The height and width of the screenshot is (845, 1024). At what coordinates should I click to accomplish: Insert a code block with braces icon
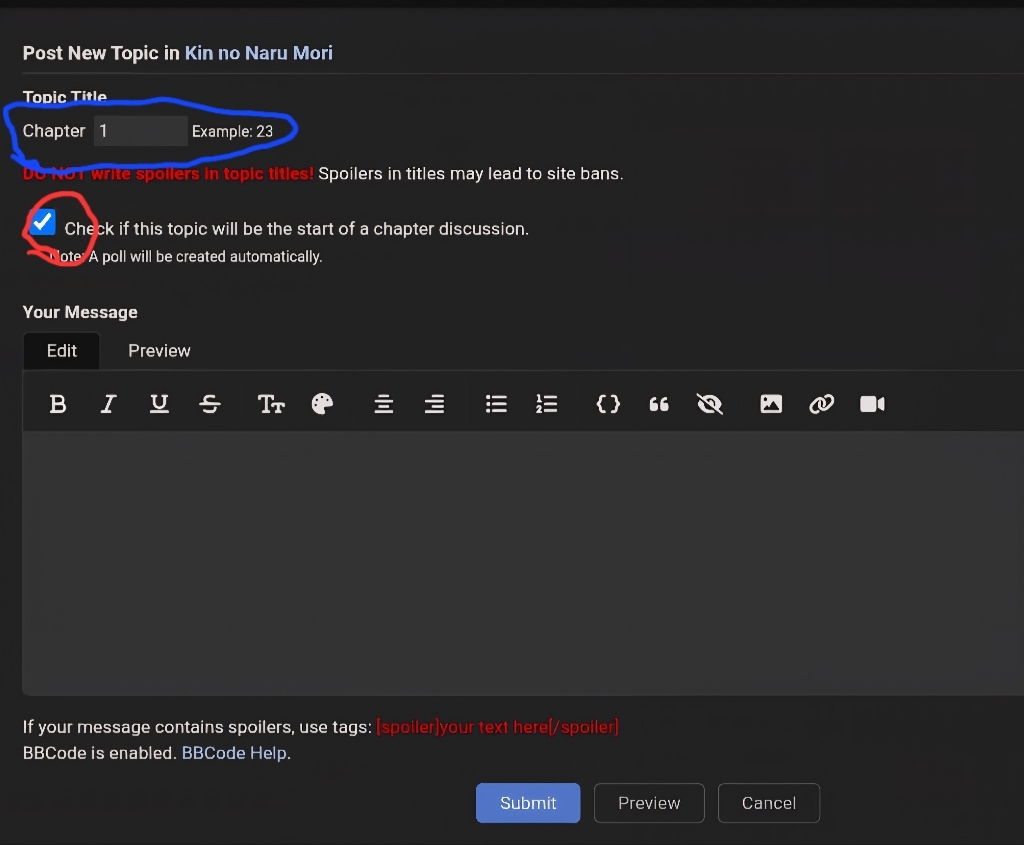pyautogui.click(x=608, y=404)
